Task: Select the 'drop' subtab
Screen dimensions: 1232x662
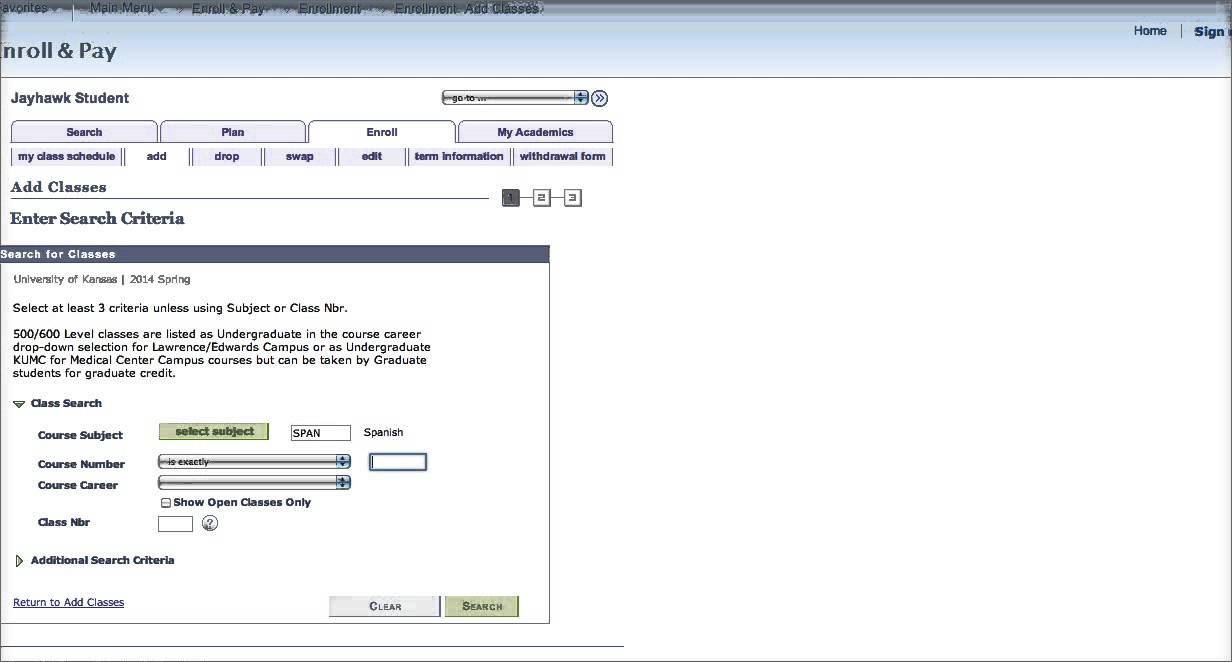Action: point(227,157)
